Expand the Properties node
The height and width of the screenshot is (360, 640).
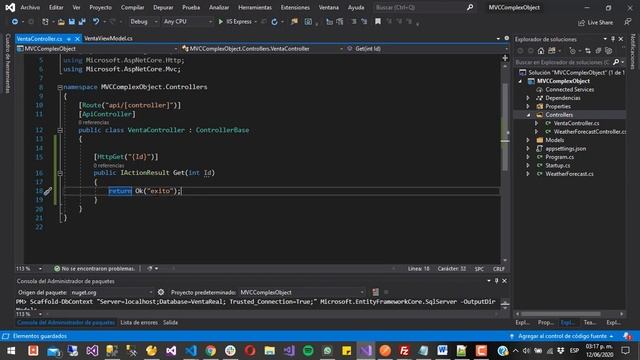528,107
